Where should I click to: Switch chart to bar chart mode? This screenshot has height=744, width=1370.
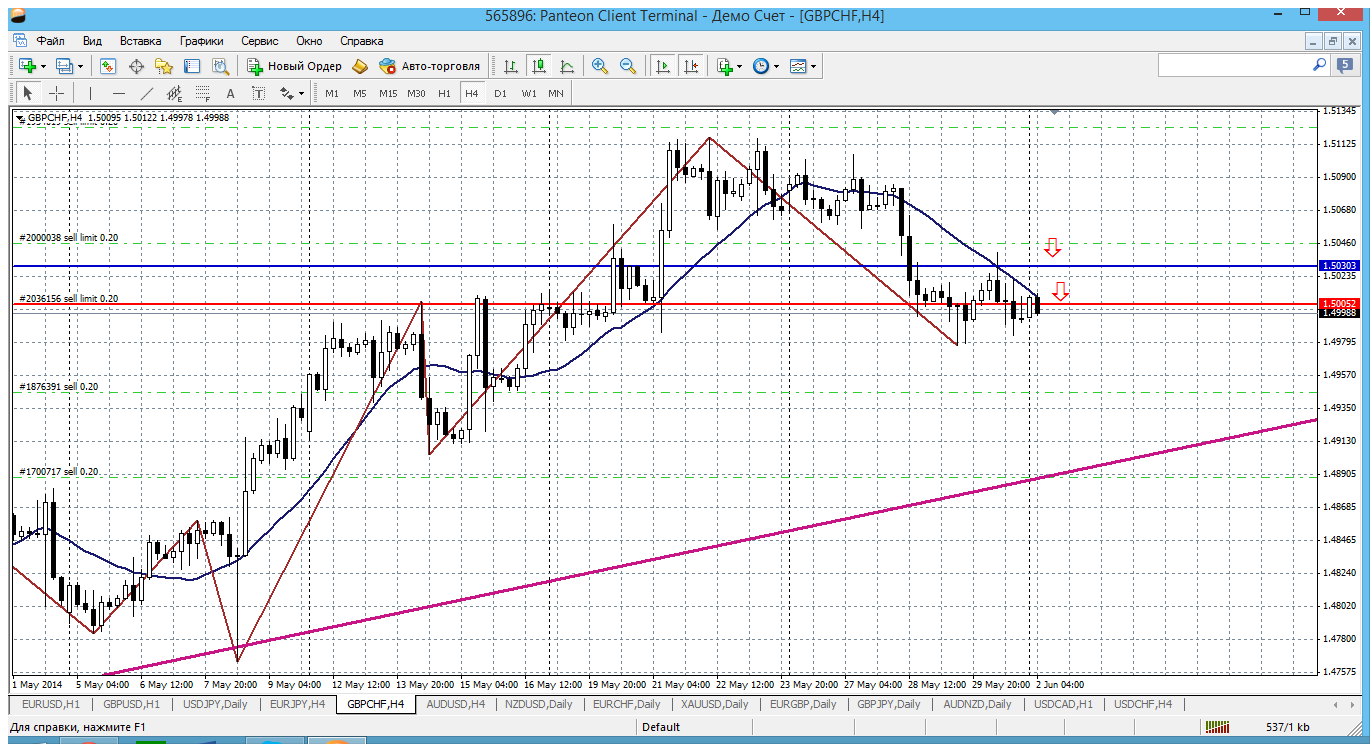click(x=511, y=66)
